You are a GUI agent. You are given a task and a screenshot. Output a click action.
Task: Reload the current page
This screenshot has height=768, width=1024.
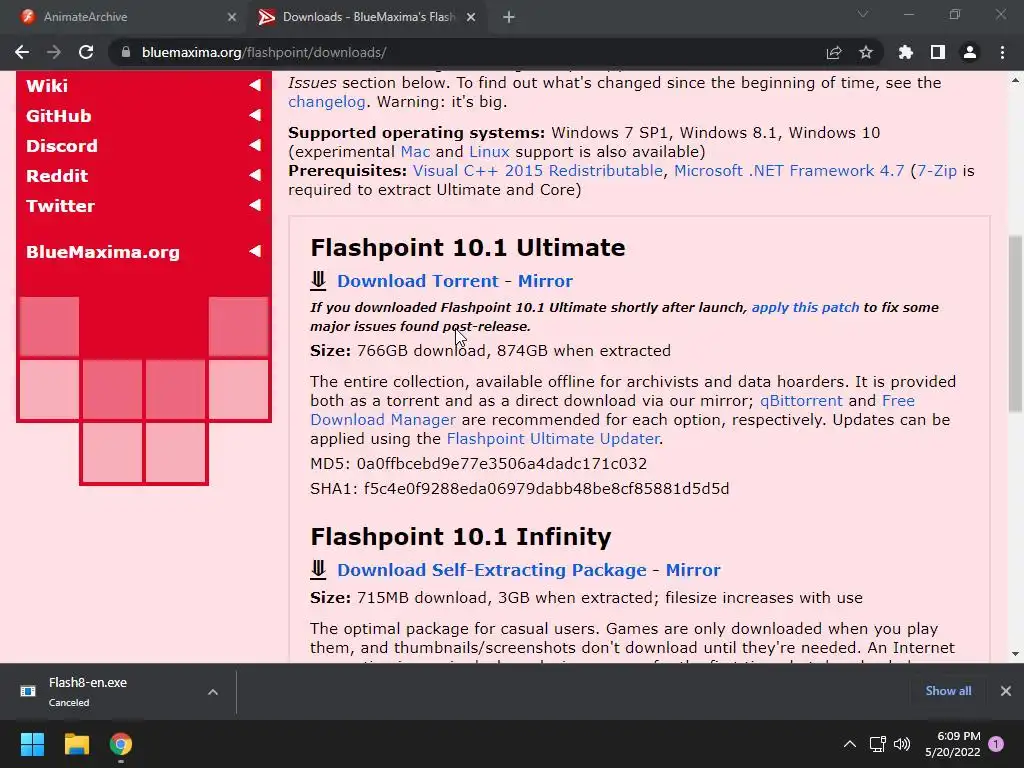(86, 52)
